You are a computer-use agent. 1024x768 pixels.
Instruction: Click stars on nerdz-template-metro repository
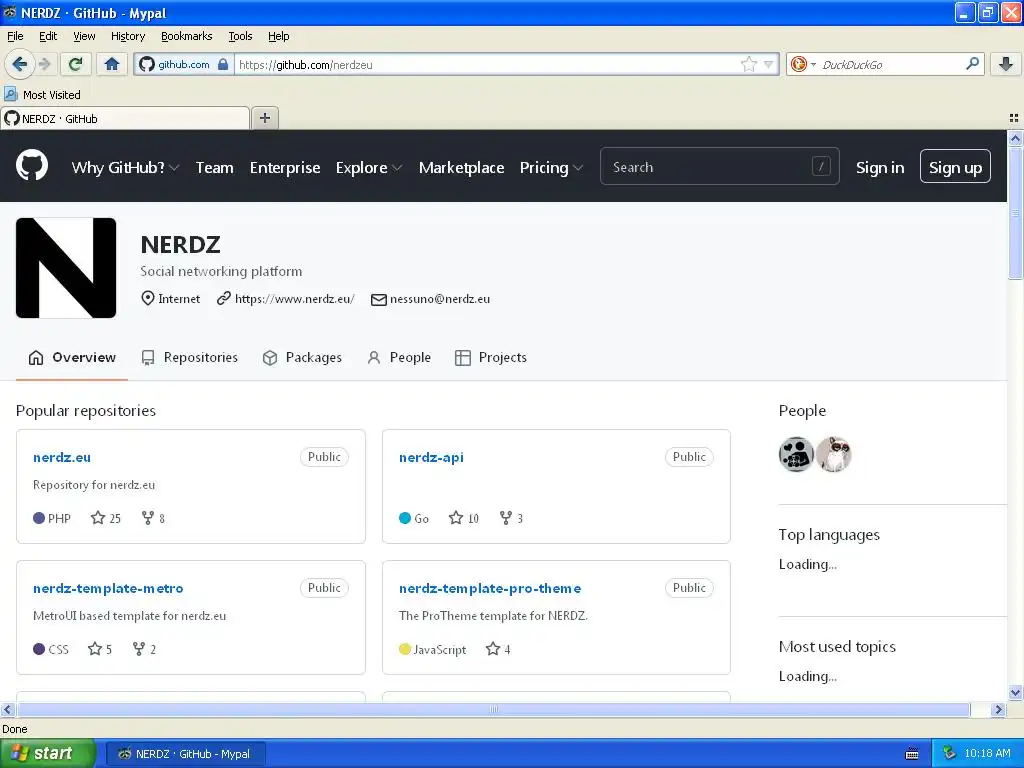point(100,649)
